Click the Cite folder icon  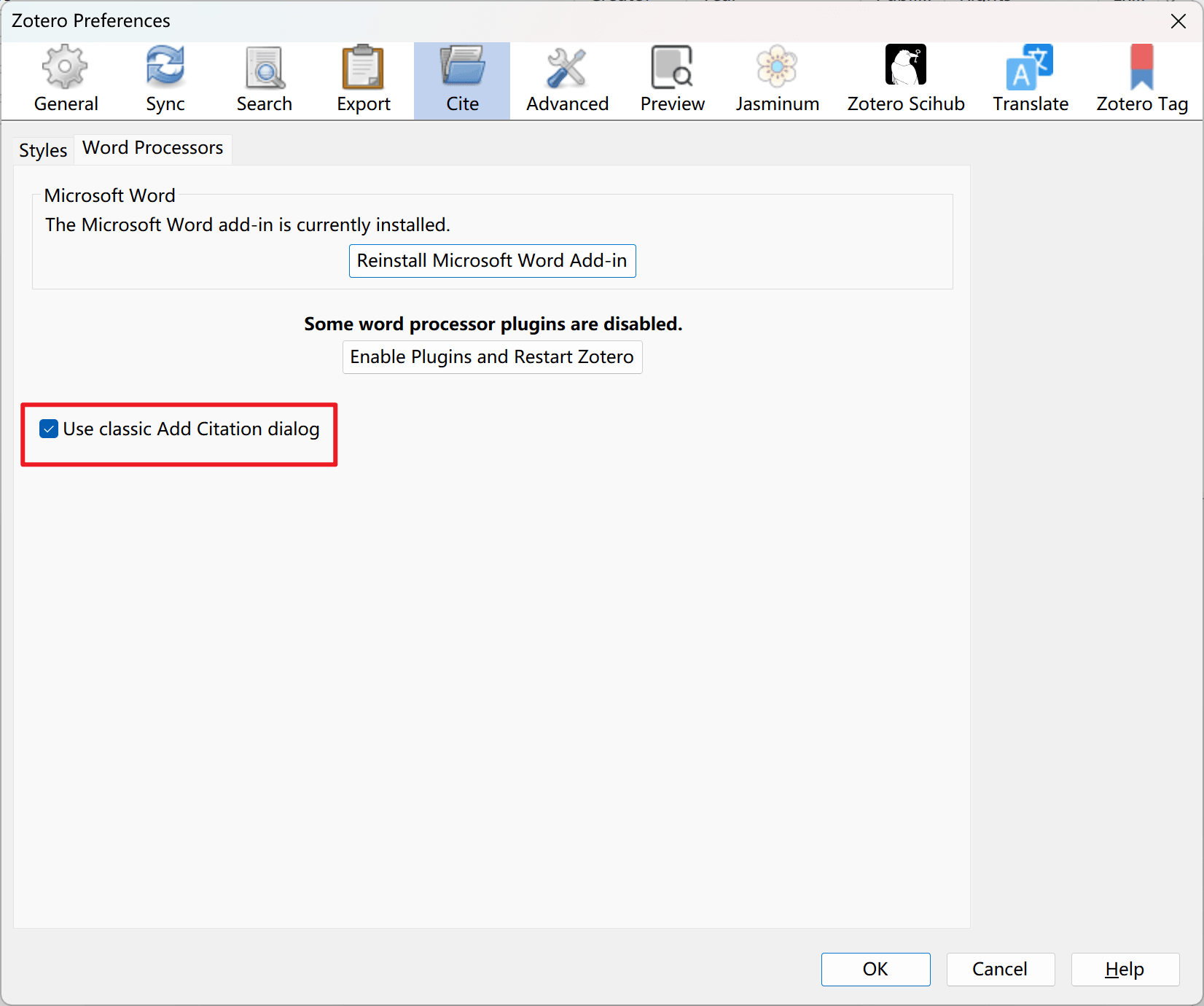point(462,67)
